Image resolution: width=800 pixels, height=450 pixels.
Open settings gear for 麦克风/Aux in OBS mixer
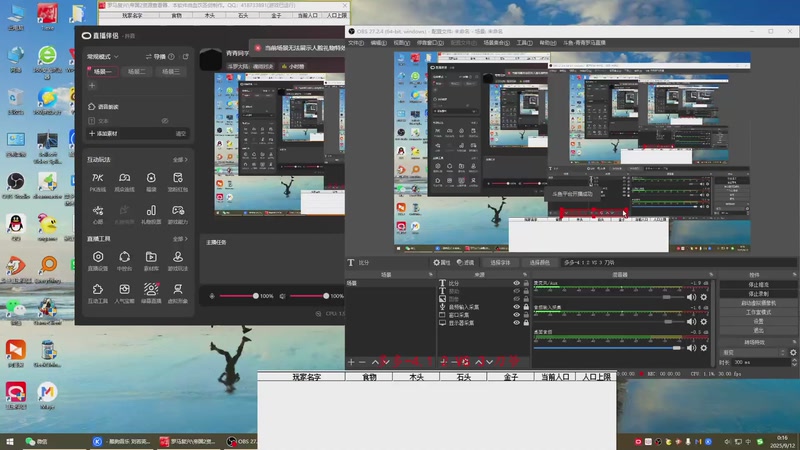[704, 297]
